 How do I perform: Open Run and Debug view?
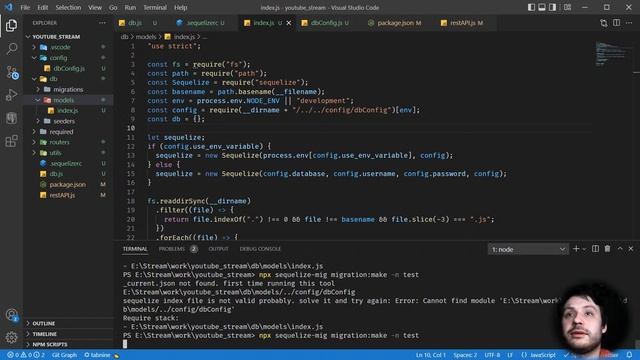(11, 95)
